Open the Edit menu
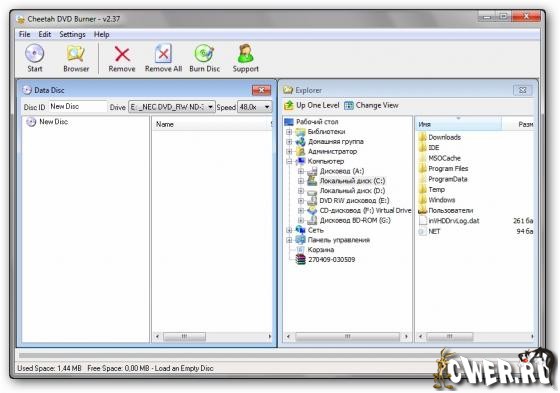 point(45,34)
